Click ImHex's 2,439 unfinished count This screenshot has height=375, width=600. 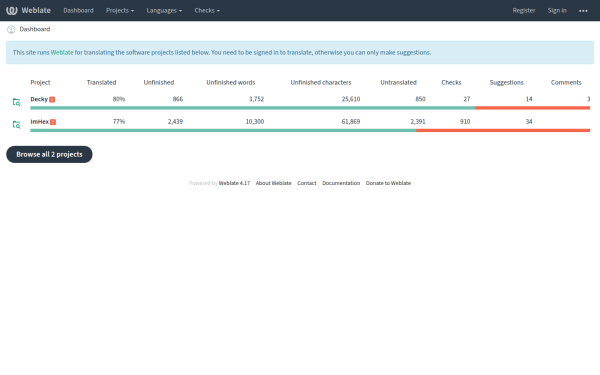[x=175, y=122]
